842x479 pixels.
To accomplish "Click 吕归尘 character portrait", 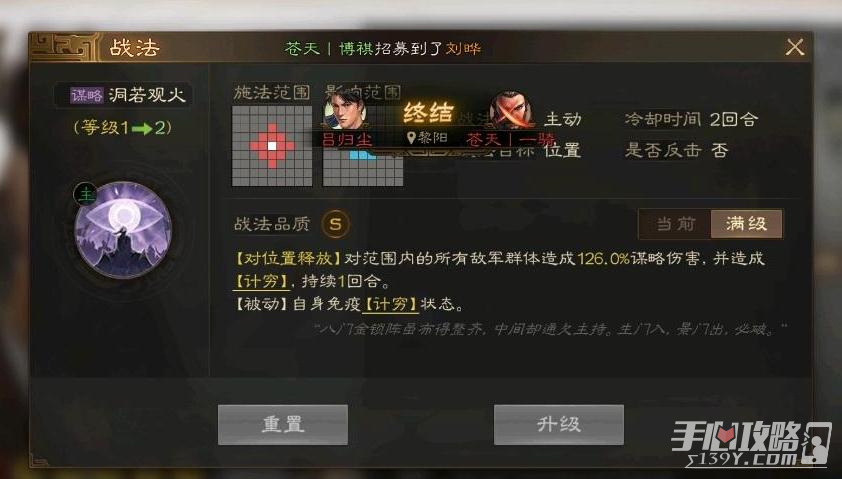I will tap(344, 112).
